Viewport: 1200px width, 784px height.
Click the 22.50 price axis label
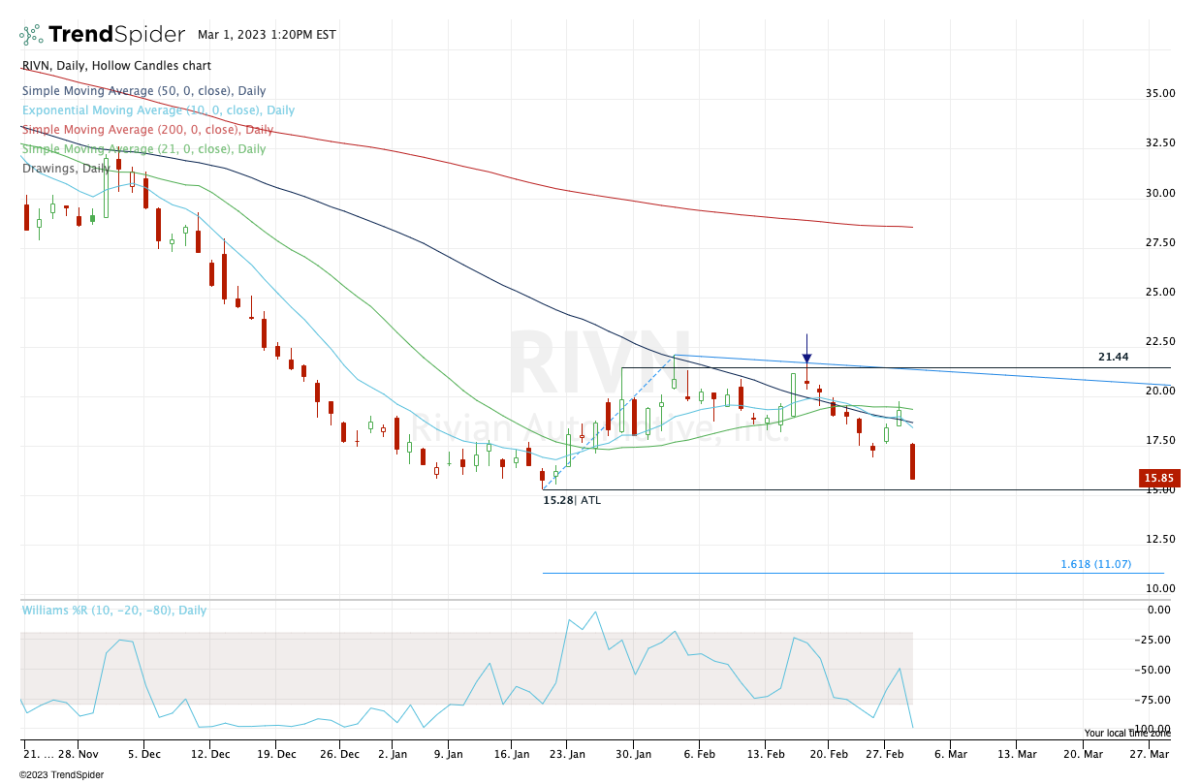pos(1160,342)
